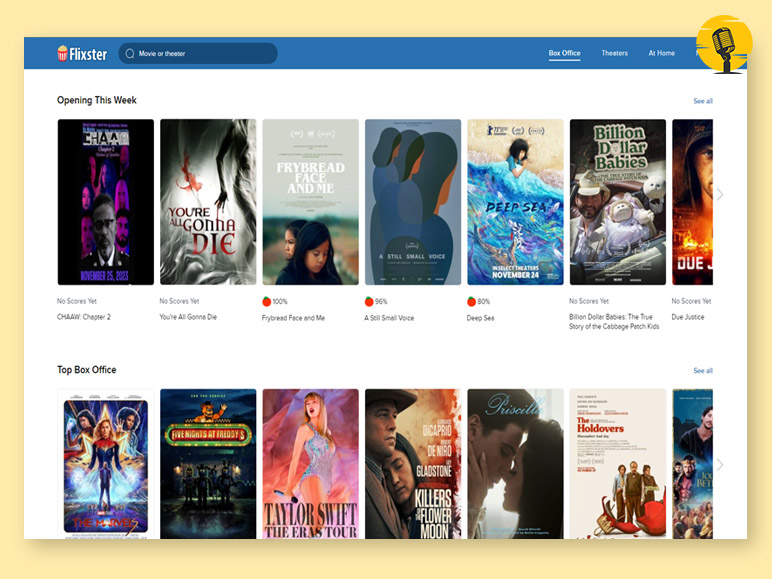Click No Scores Yet under CHAAW poster
Screen dimensions: 772x579
click(77, 301)
